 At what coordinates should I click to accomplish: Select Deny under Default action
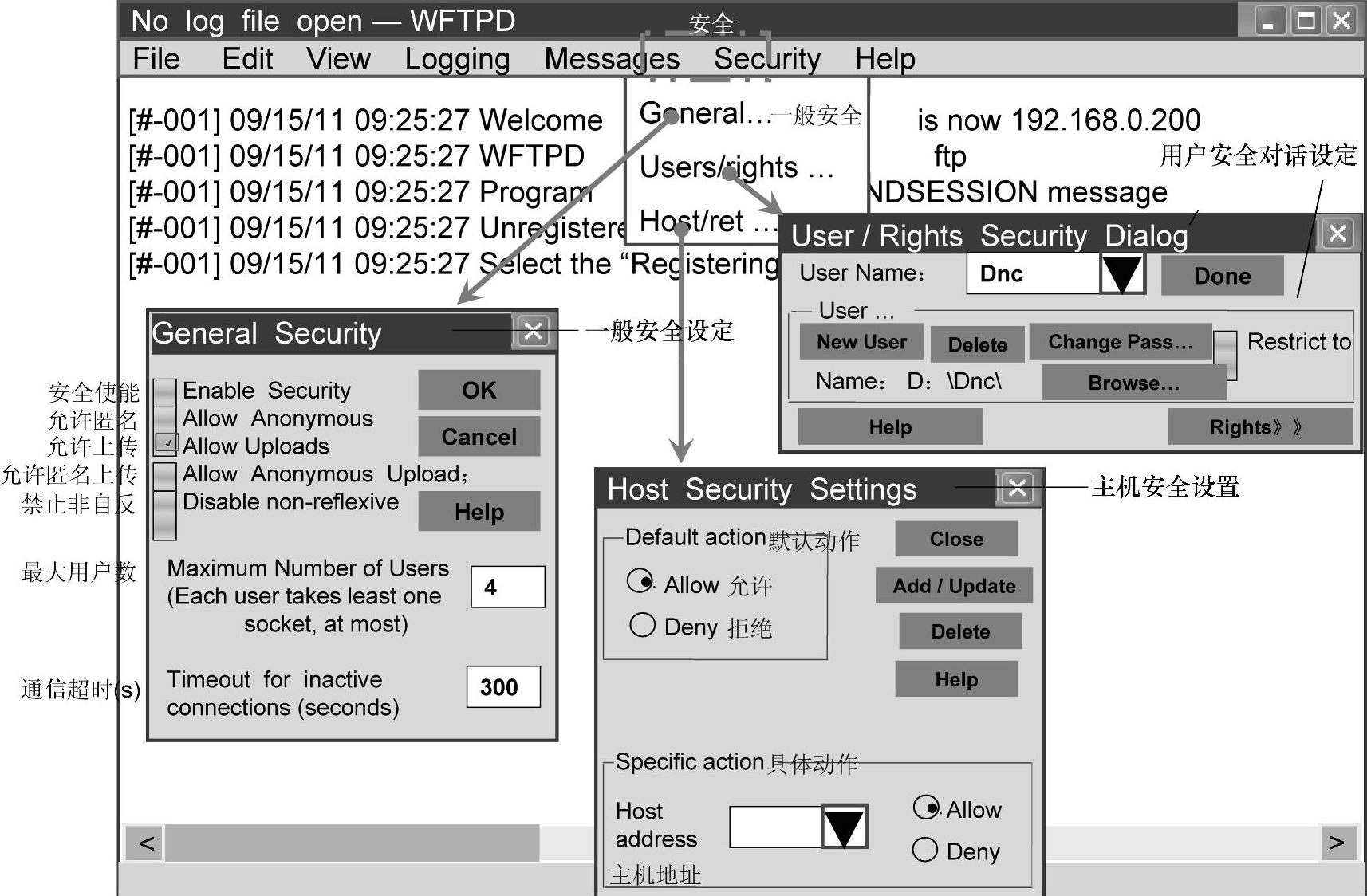point(642,624)
